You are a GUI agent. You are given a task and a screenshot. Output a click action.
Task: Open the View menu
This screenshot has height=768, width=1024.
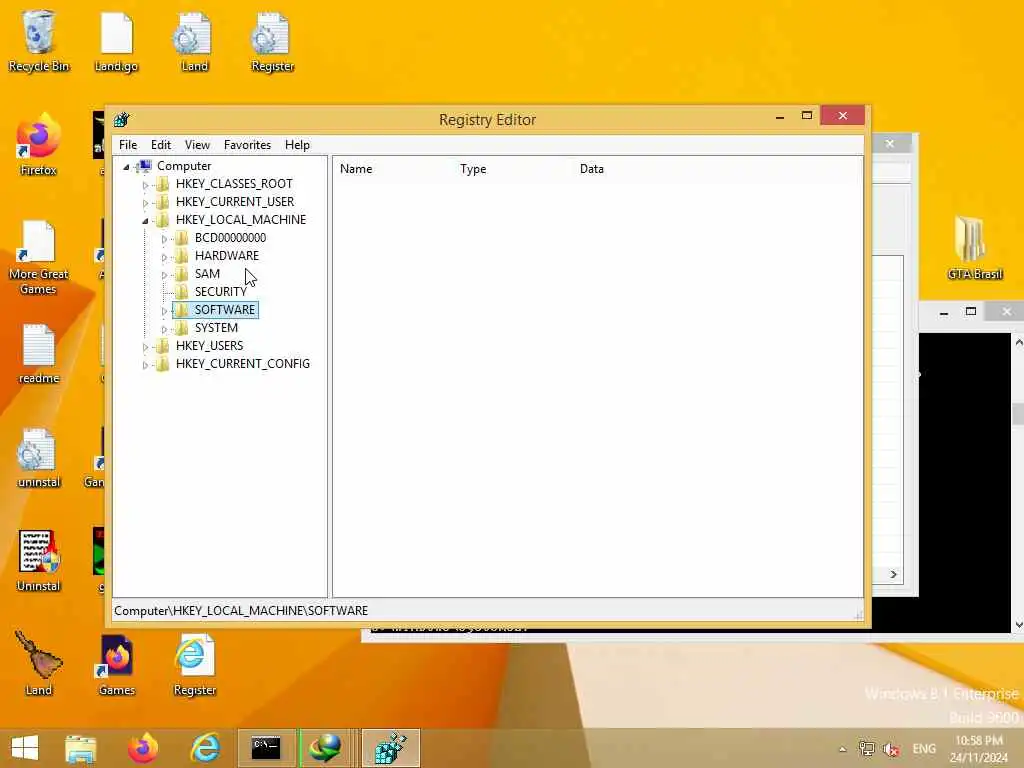point(197,145)
